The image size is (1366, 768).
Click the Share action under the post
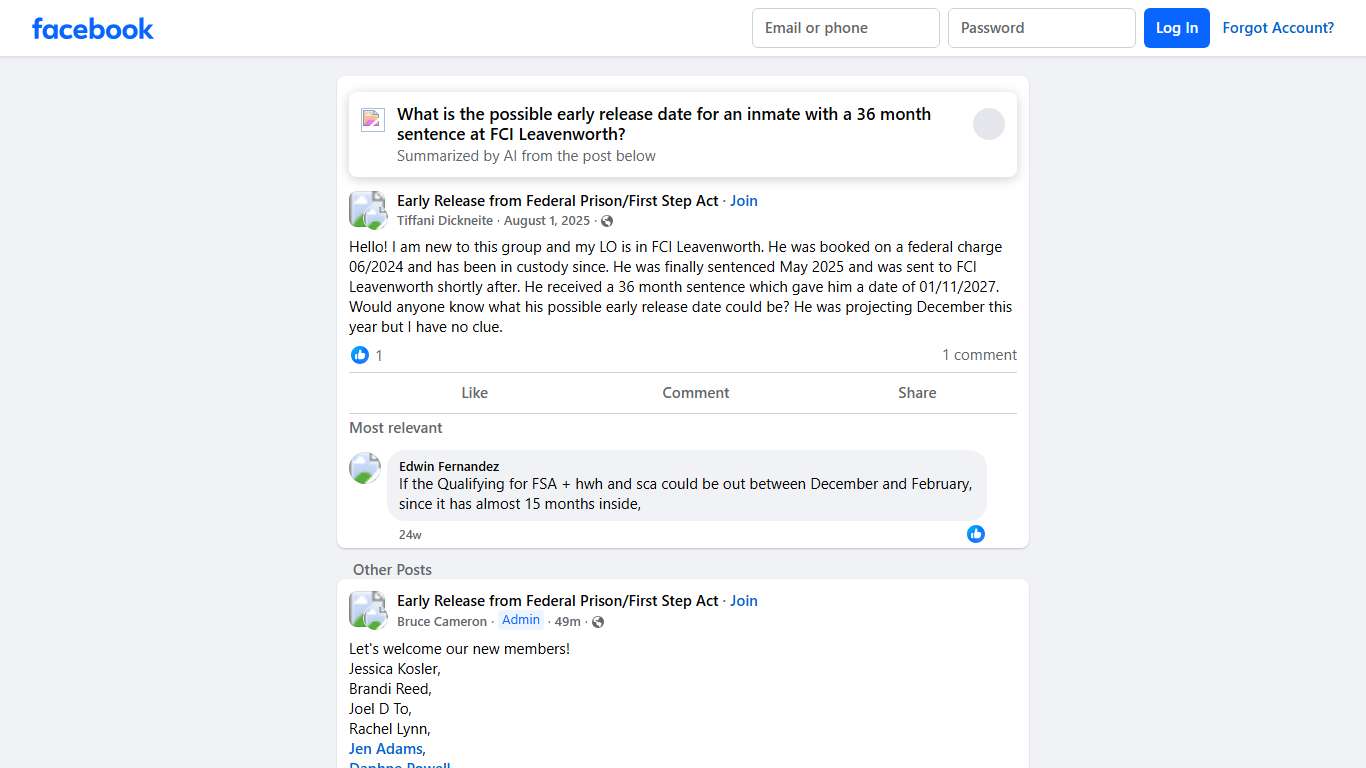[916, 392]
